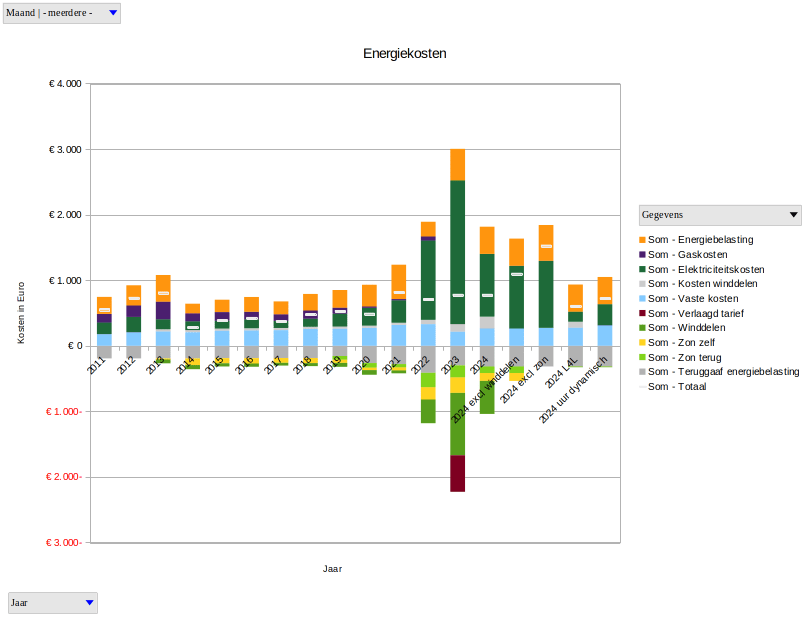The image size is (811, 617).
Task: Open the Maand field dropdown arrow
Action: (x=112, y=13)
